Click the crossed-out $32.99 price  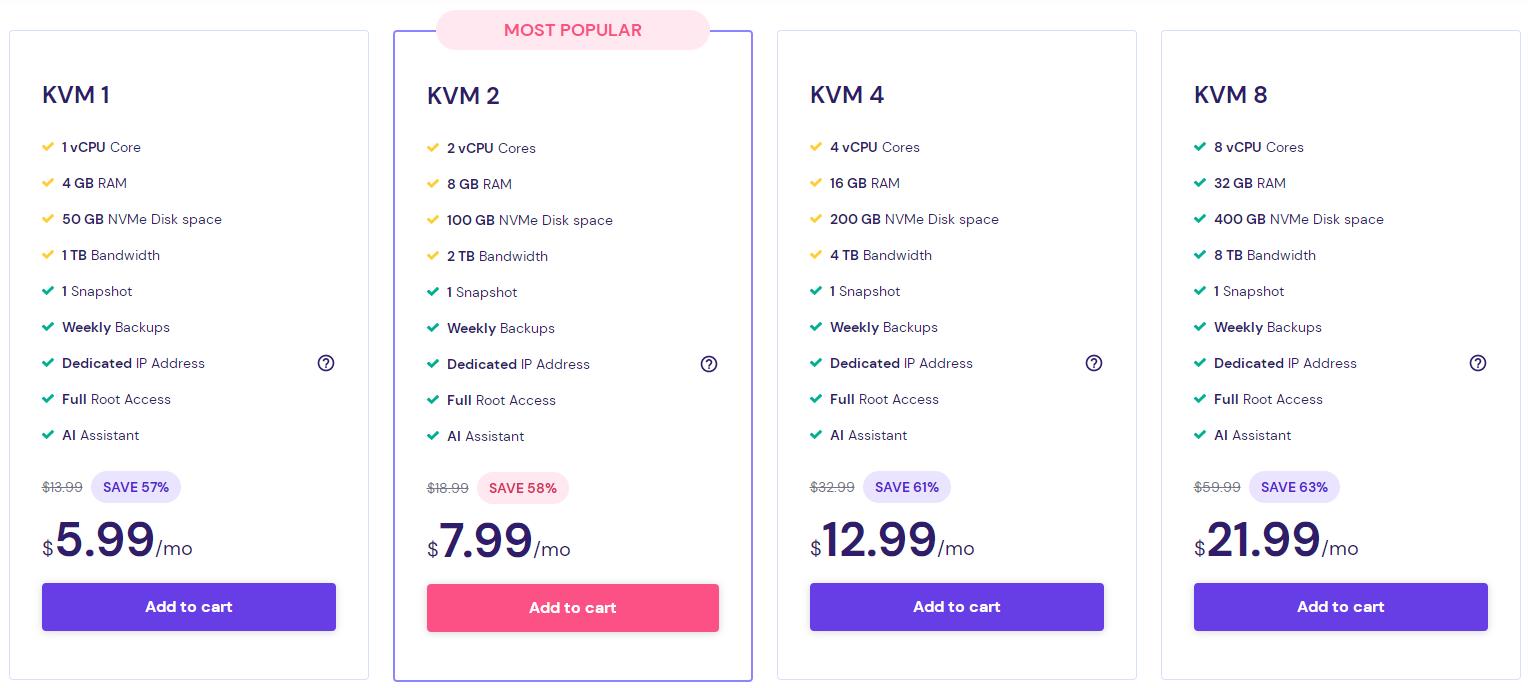point(832,487)
